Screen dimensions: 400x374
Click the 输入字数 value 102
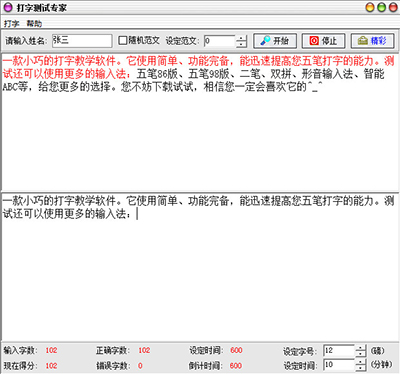pyautogui.click(x=51, y=350)
